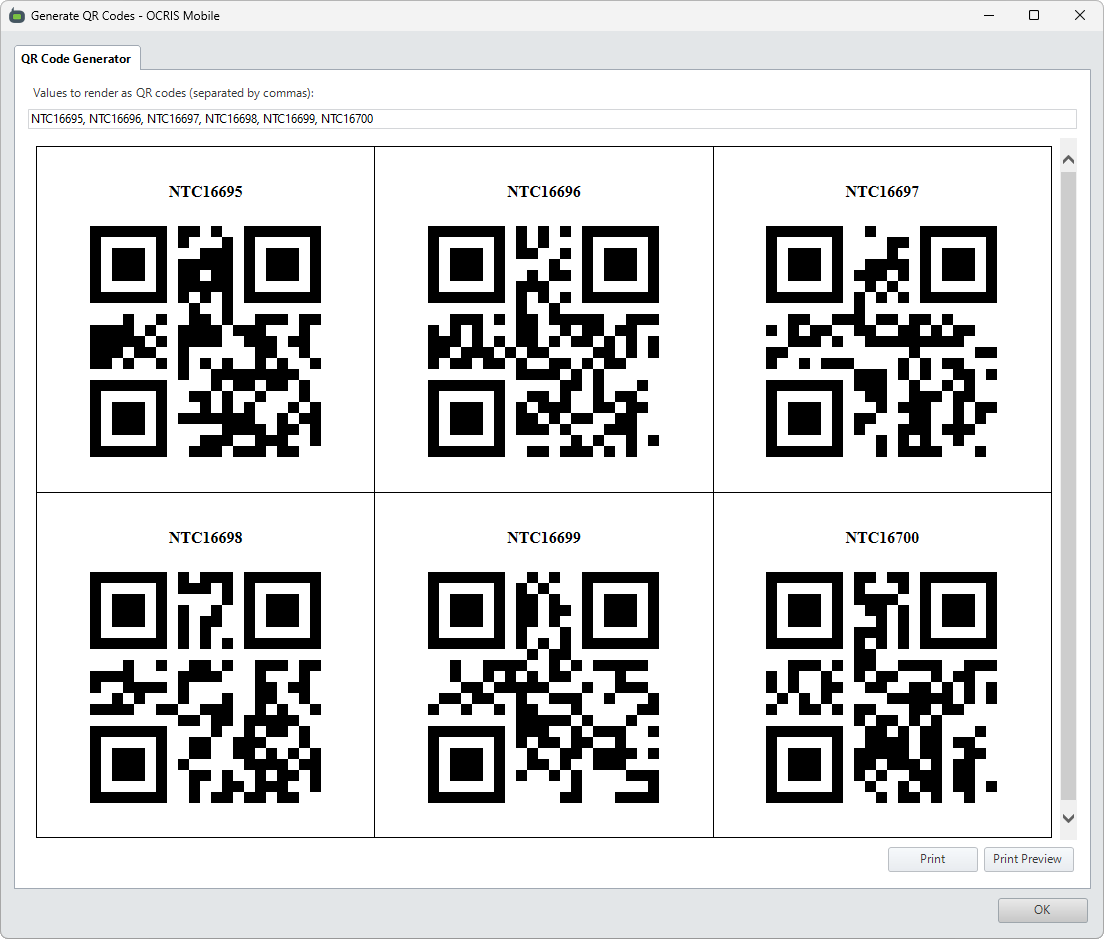Screen dimensions: 1104x939
Task: Open Print Preview
Action: click(1028, 859)
